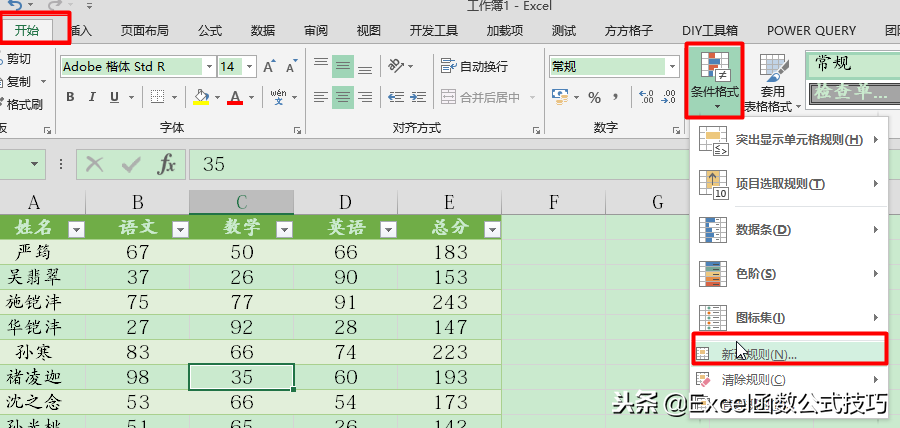
Task: Open the underline style dropdown arrow
Action: click(131, 98)
